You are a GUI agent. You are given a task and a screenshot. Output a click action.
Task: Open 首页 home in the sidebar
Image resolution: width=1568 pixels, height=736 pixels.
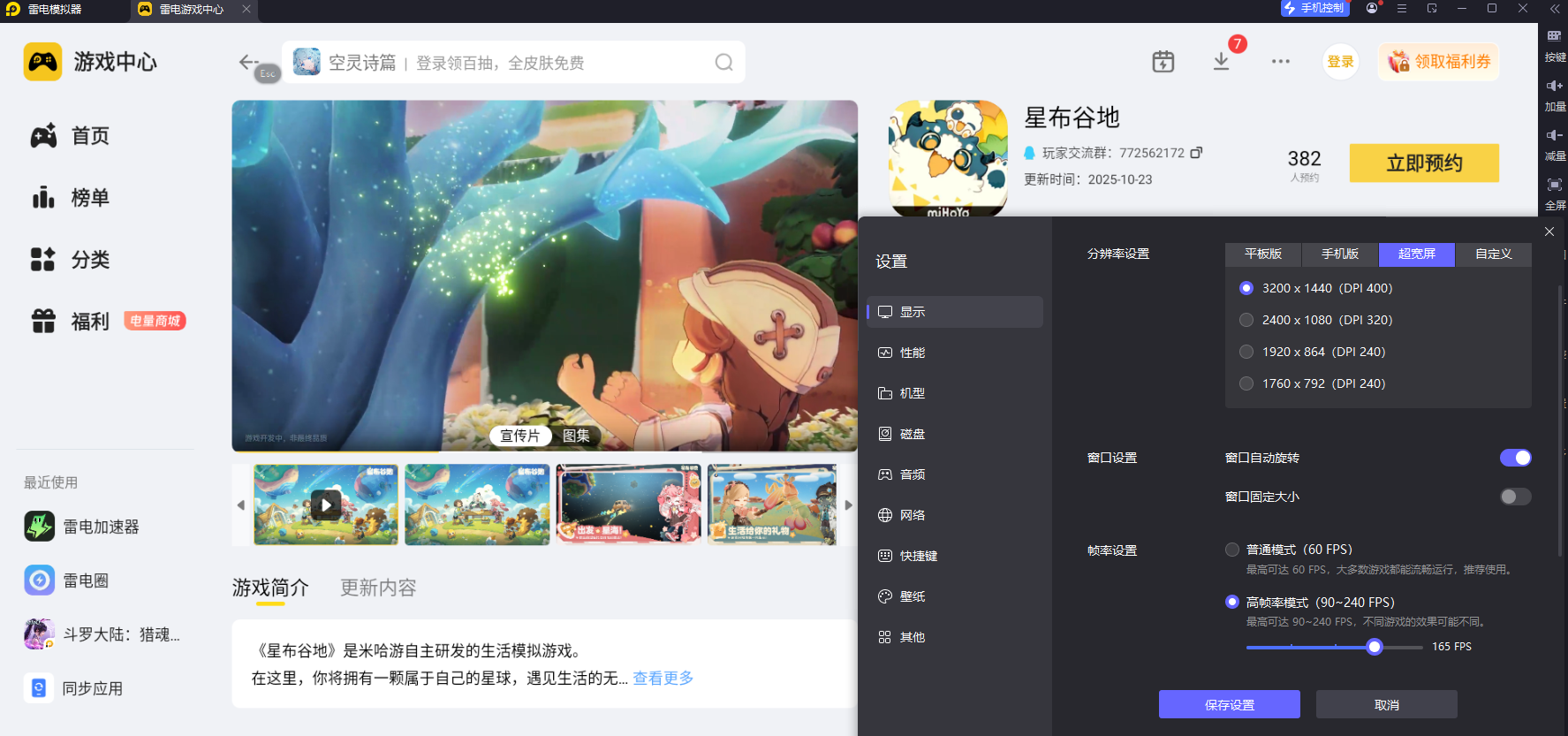[71, 136]
